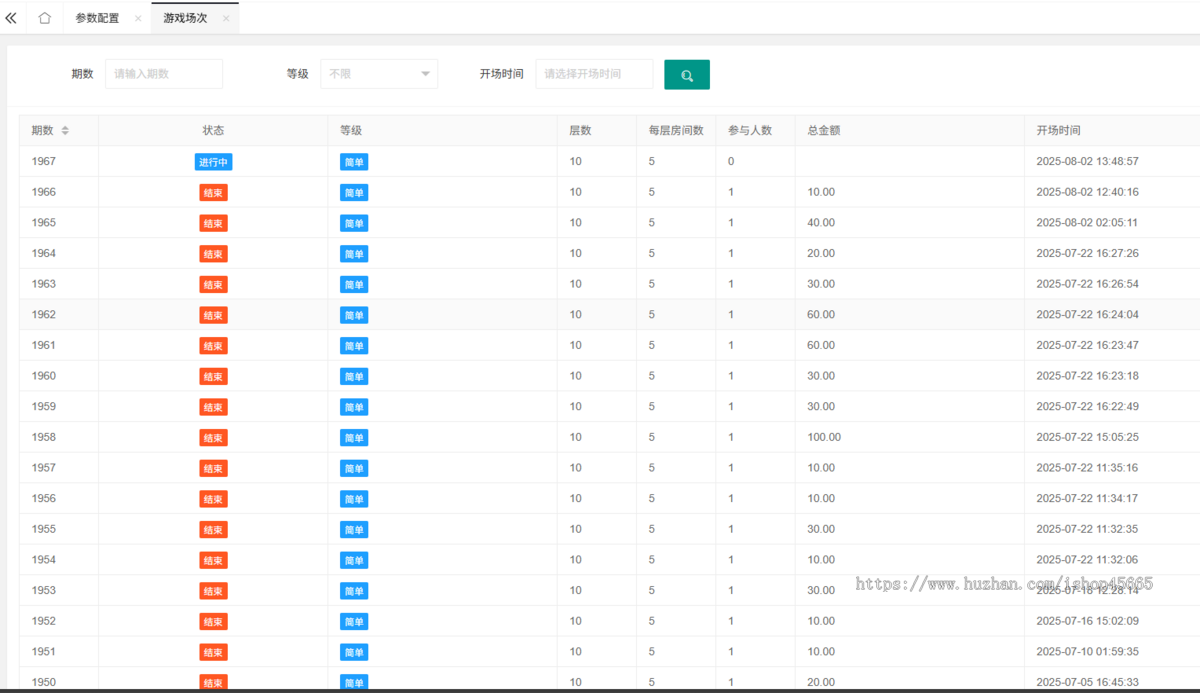Sort the table by 期数 column
1200x693 pixels.
coord(65,131)
